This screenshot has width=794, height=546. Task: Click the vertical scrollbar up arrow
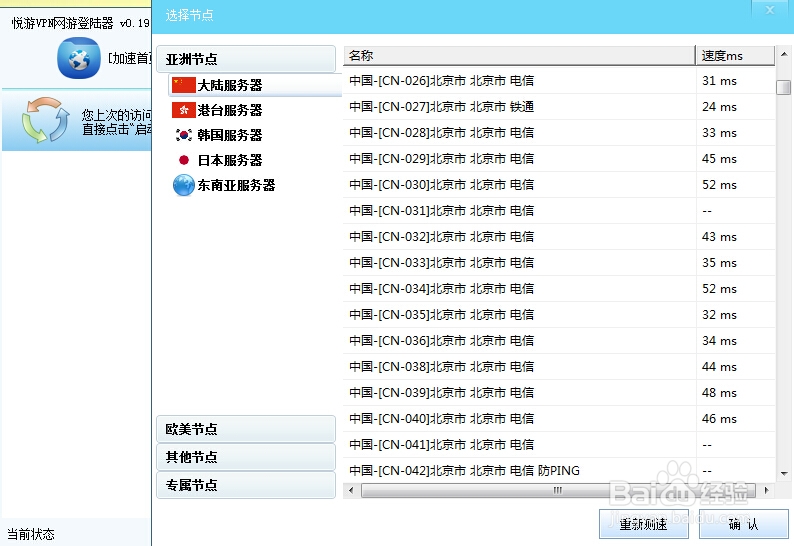783,54
